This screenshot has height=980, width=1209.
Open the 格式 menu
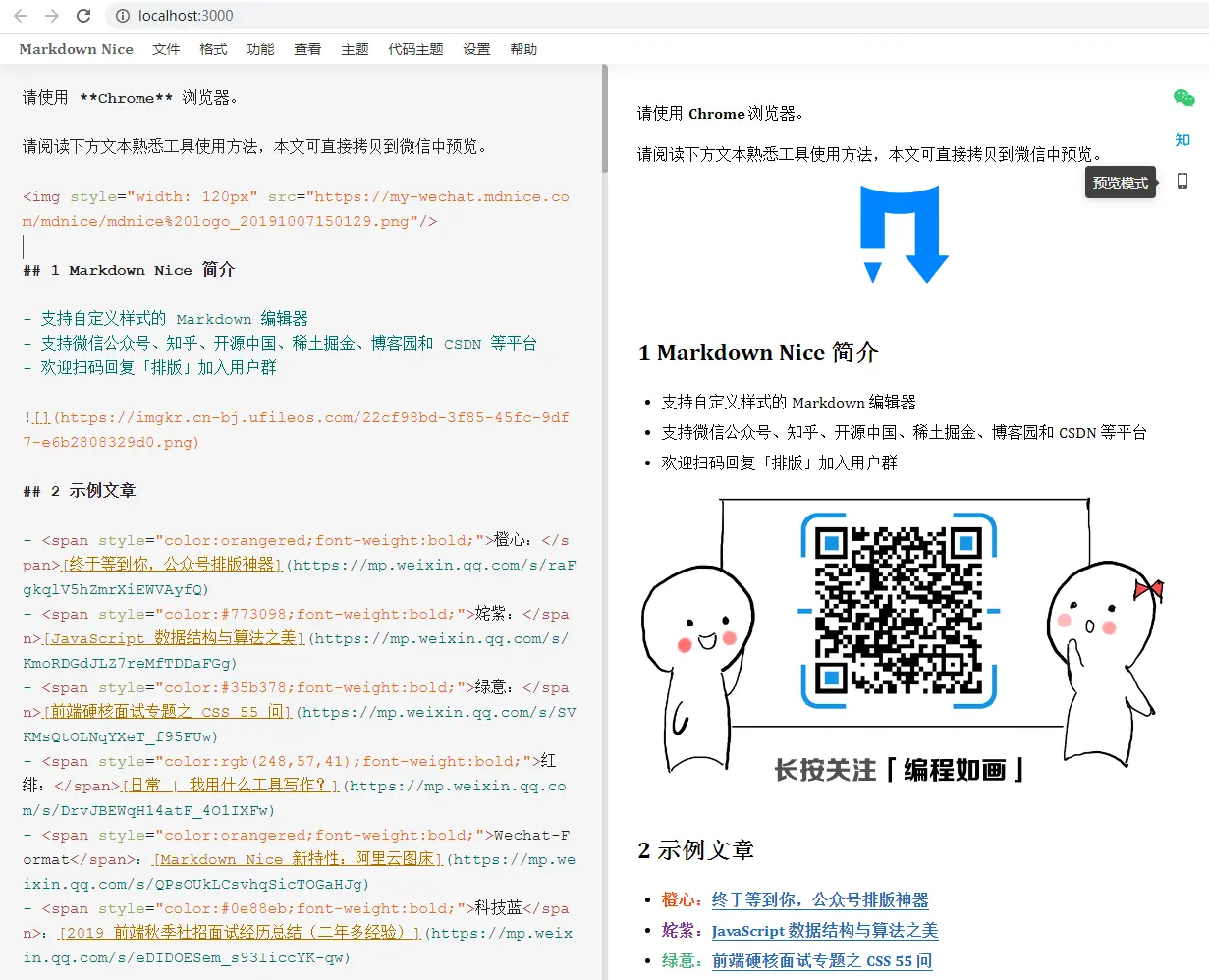(x=213, y=49)
